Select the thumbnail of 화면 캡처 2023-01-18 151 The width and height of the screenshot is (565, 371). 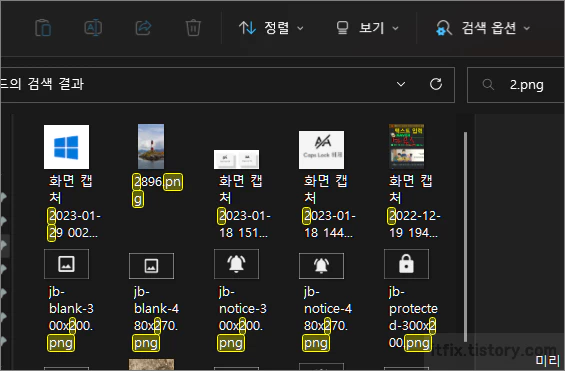pos(236,159)
